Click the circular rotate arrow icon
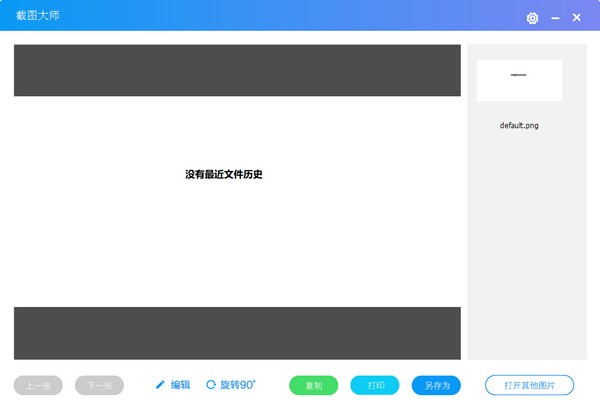 pos(211,385)
